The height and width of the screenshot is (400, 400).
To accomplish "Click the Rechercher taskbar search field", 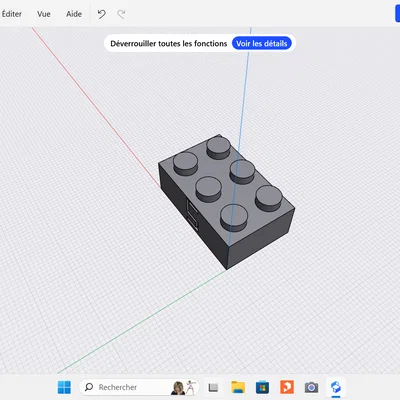I will click(139, 387).
